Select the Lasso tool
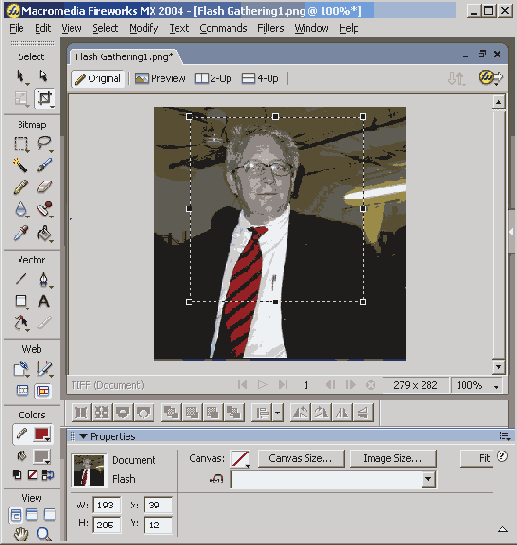 coord(45,143)
